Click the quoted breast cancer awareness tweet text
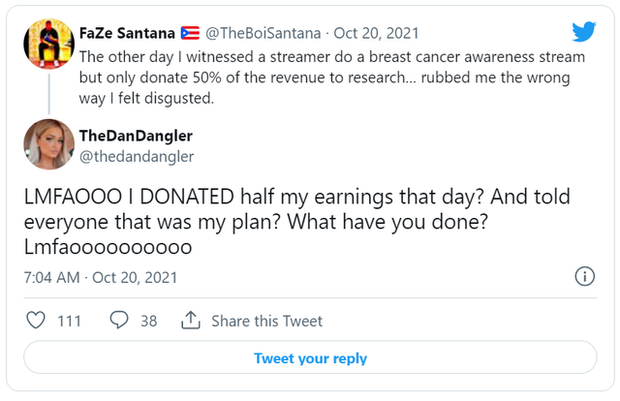The height and width of the screenshot is (401, 620). point(332,78)
